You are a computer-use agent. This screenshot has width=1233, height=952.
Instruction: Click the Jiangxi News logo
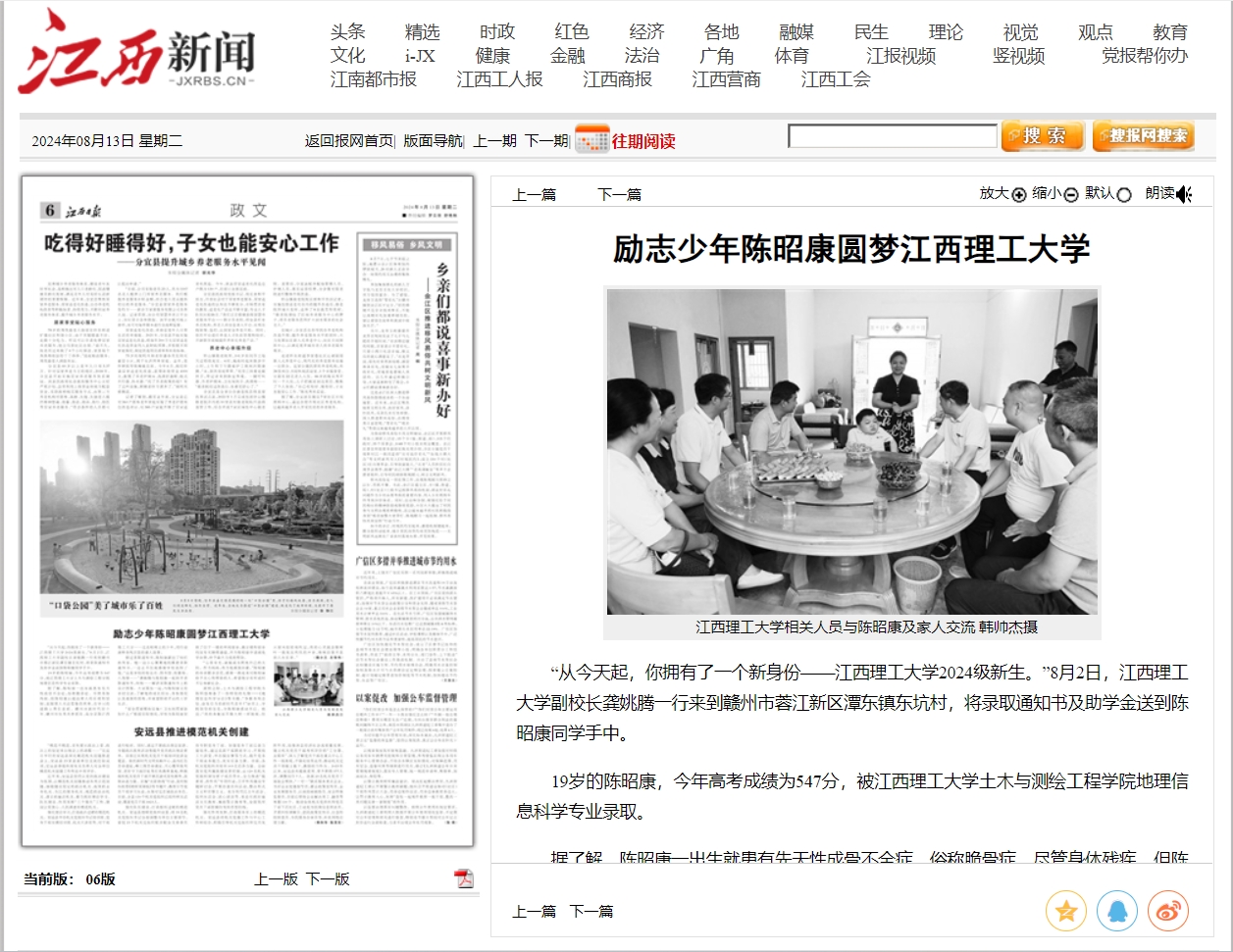[x=137, y=54]
